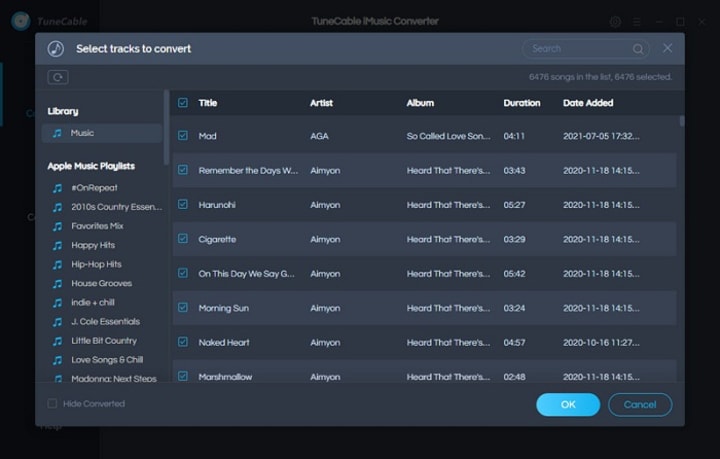Click note icon beside House Grooves
Image resolution: width=720 pixels, height=459 pixels.
pyautogui.click(x=57, y=284)
